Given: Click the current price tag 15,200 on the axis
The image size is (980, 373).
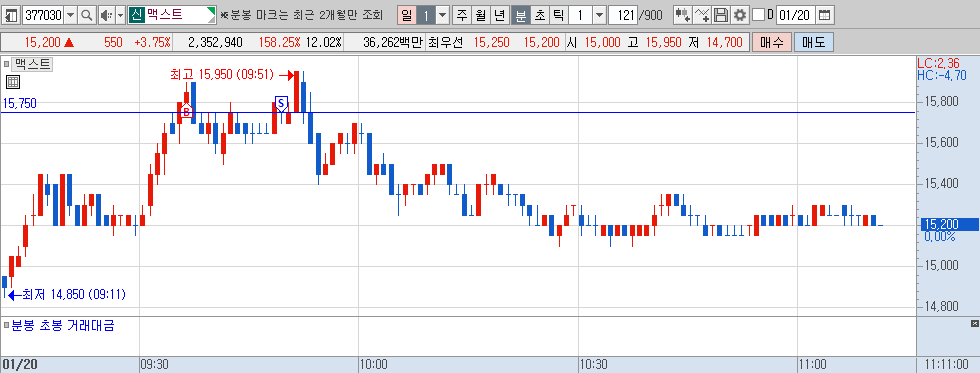Looking at the screenshot, I should 950,225.
